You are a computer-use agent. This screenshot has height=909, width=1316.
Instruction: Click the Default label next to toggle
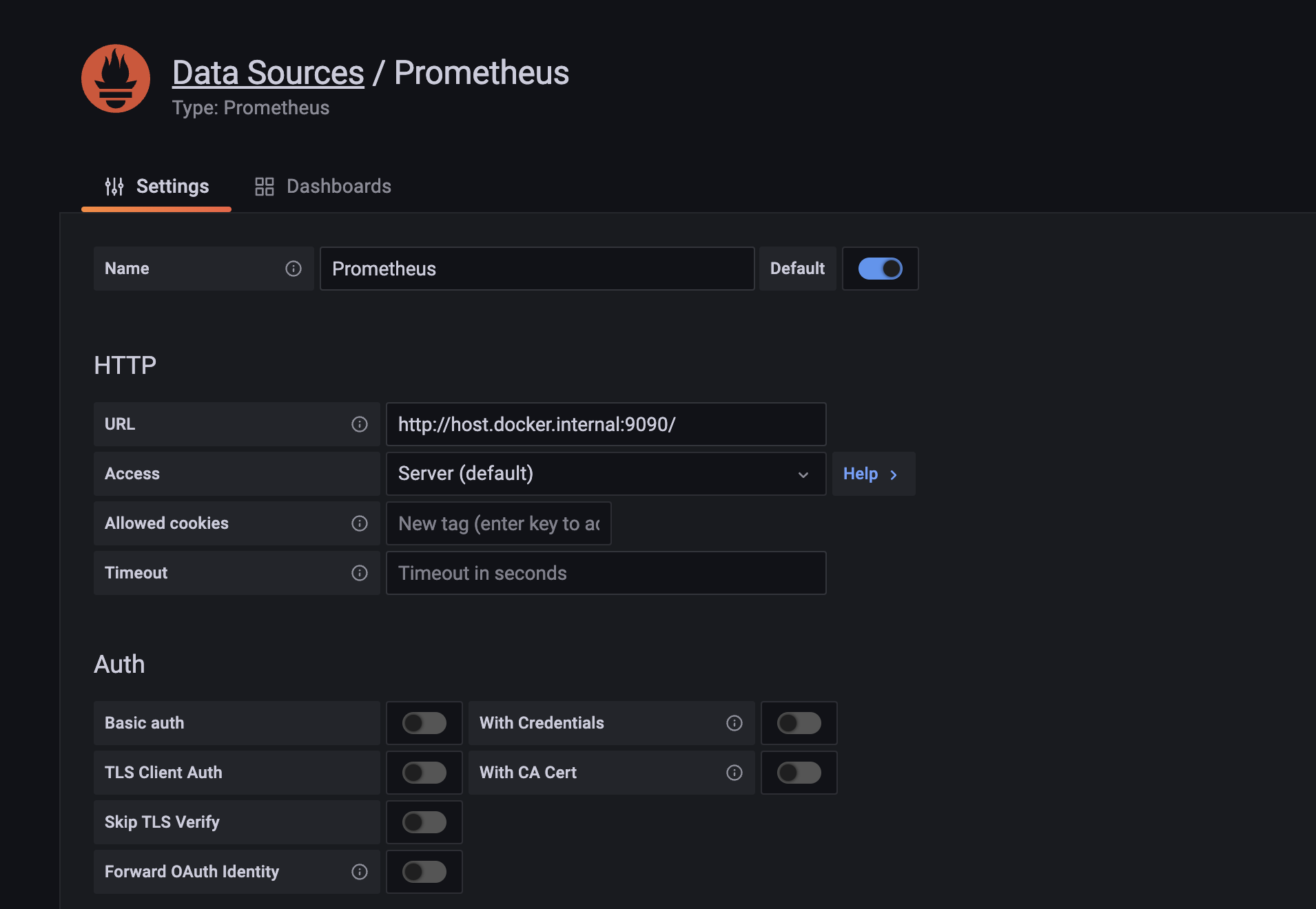coord(797,269)
